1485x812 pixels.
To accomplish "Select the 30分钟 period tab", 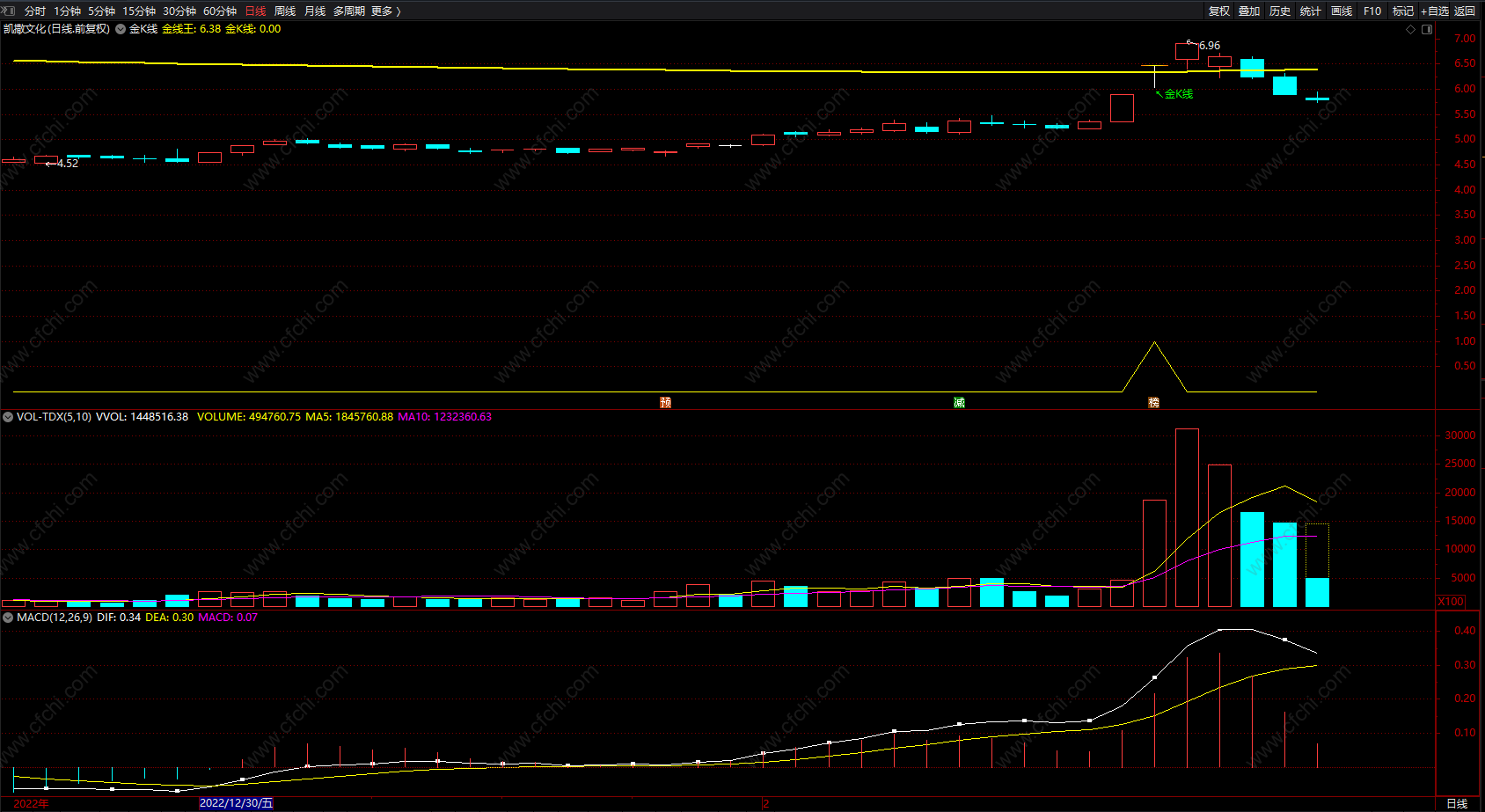I will (179, 11).
